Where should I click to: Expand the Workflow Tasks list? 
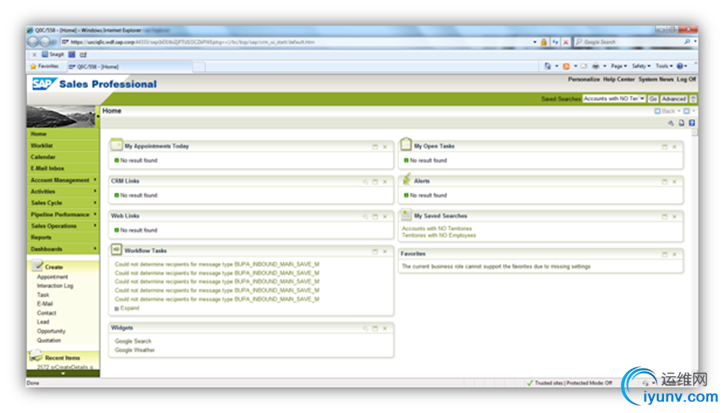[x=127, y=308]
